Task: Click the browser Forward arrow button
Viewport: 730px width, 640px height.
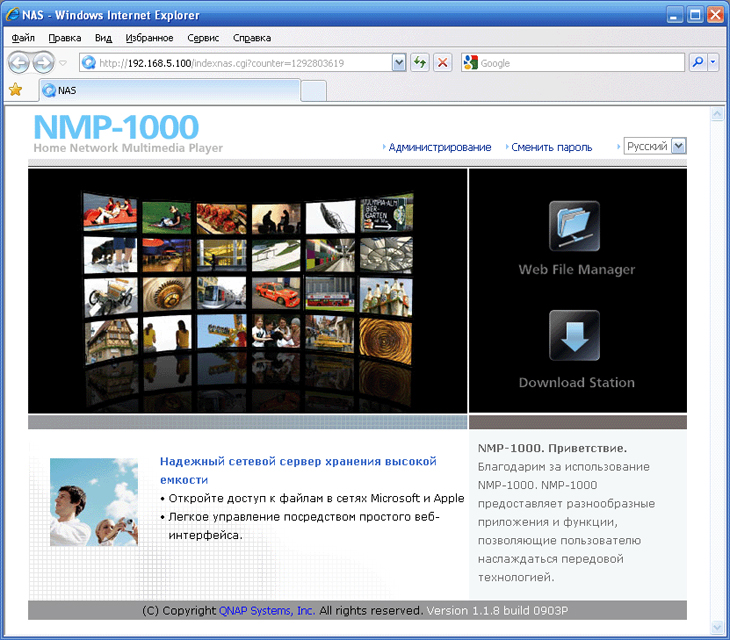Action: [x=43, y=63]
